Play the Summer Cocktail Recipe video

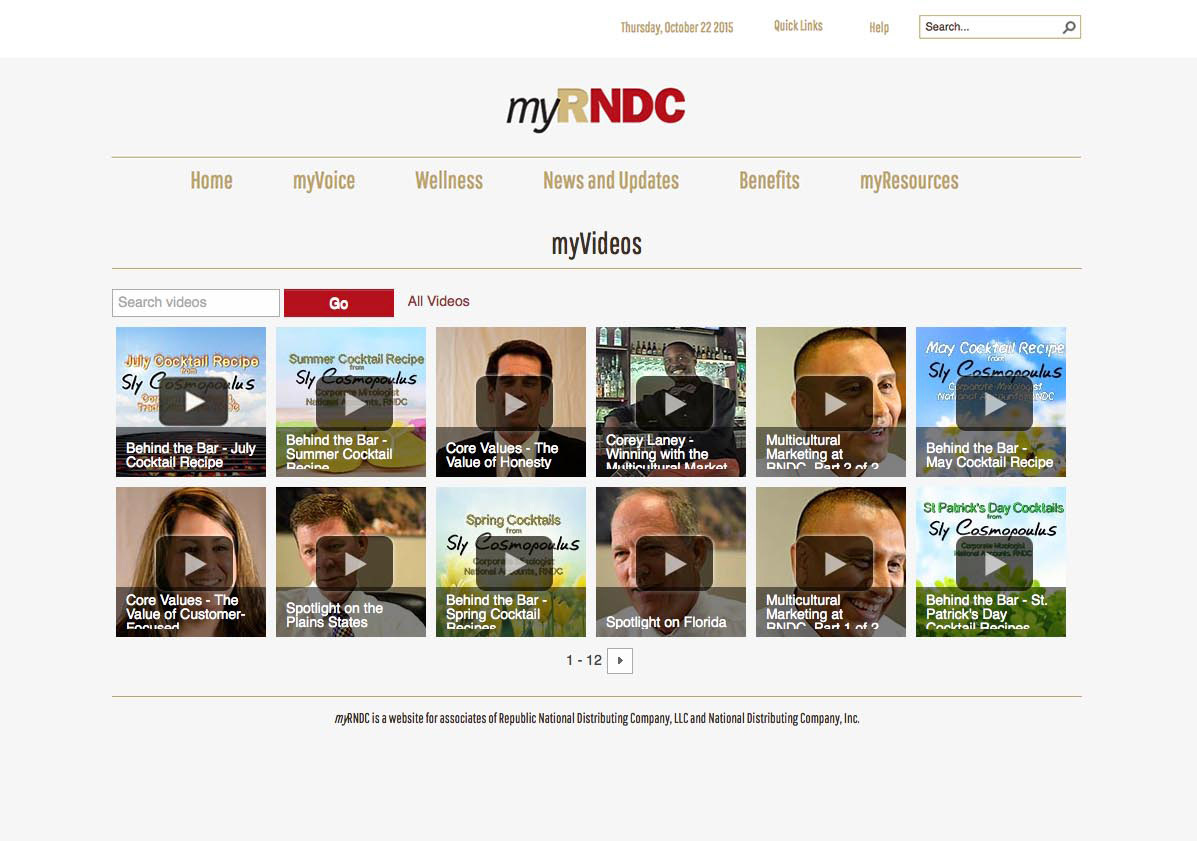click(x=353, y=404)
